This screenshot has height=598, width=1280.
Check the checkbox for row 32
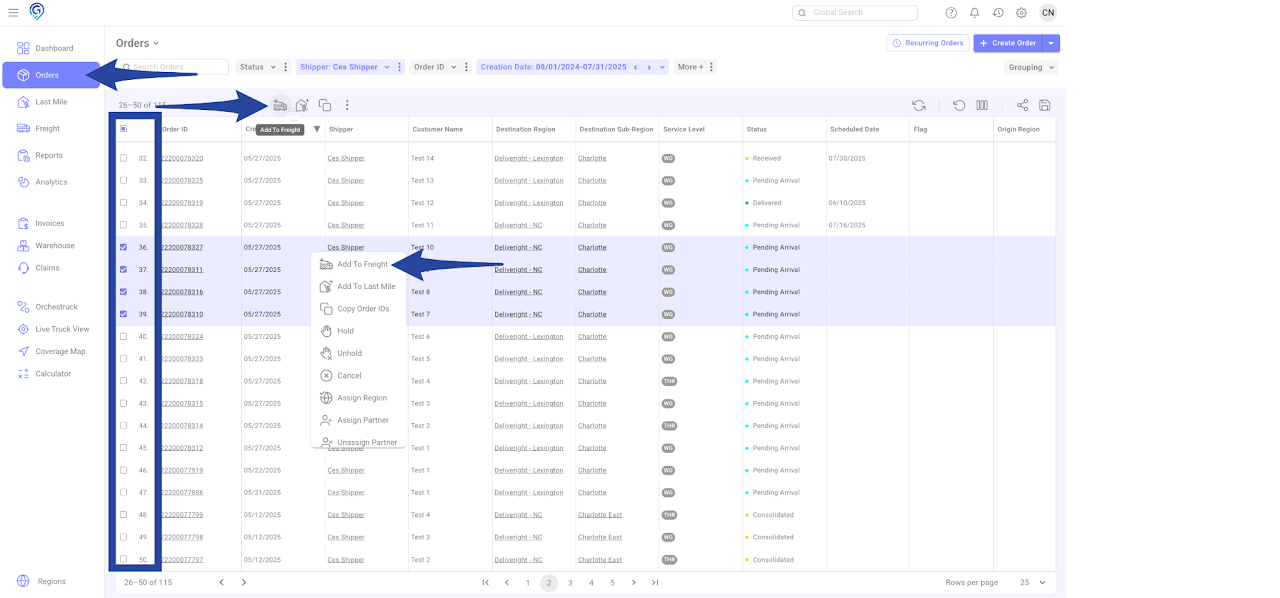123,158
